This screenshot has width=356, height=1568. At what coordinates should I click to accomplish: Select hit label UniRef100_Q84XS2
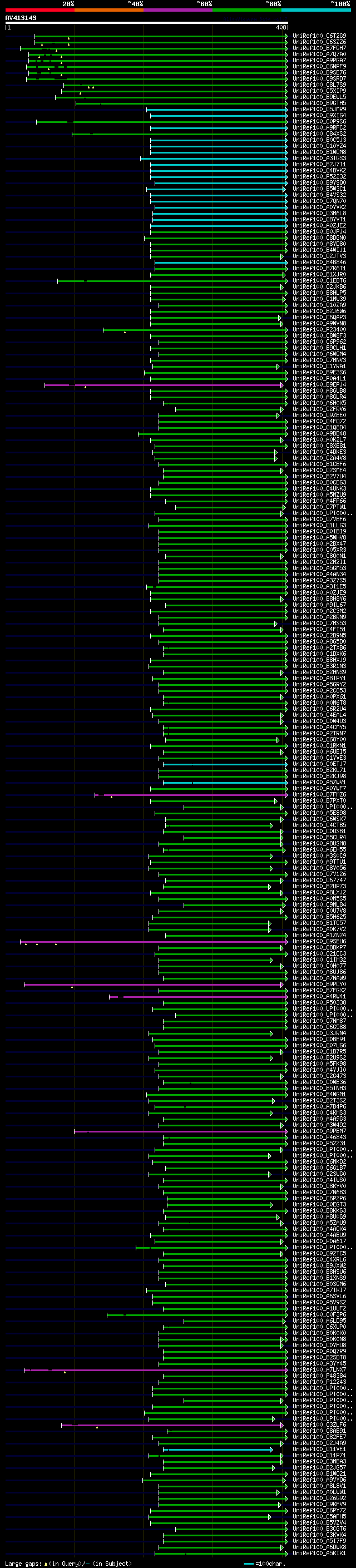[319, 134]
